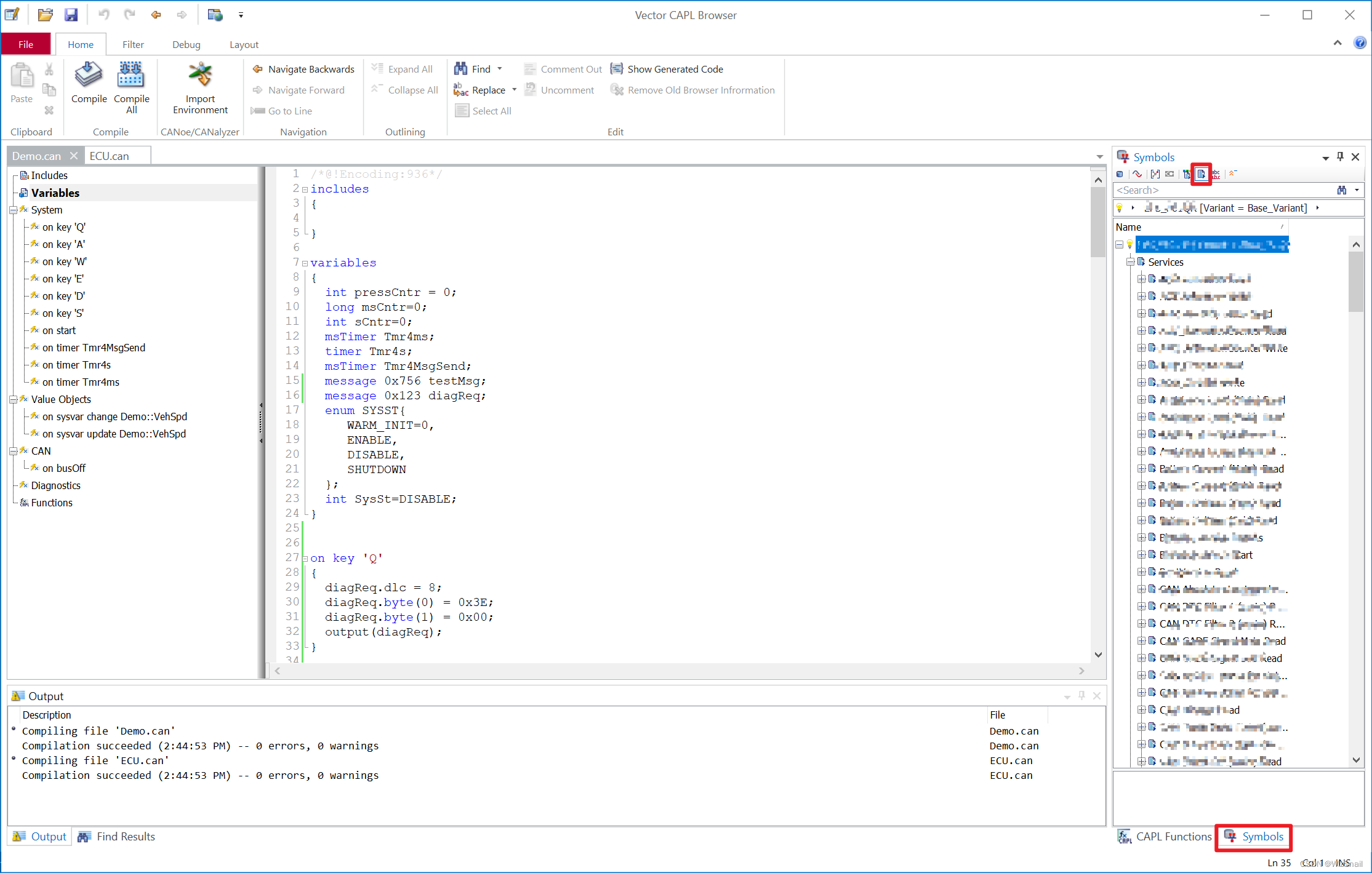The image size is (1372, 873).
Task: Click the Symbols search input field
Action: coord(1219,191)
